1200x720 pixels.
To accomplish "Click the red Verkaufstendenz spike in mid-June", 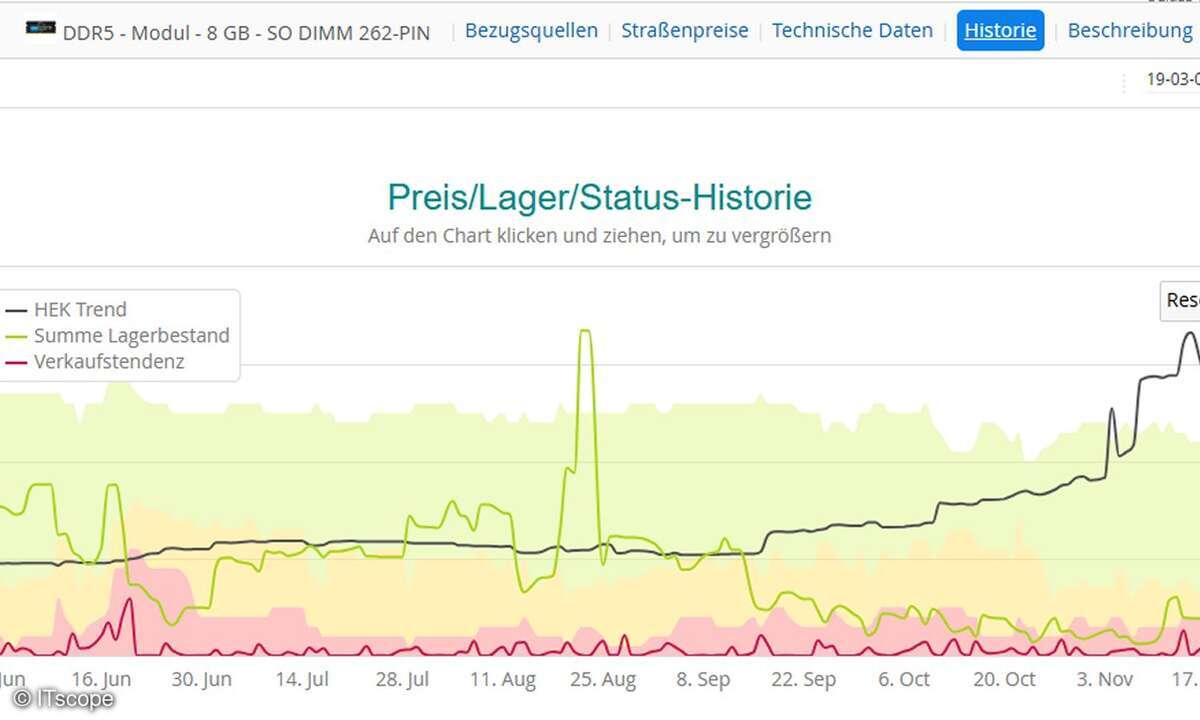I will pos(128,602).
